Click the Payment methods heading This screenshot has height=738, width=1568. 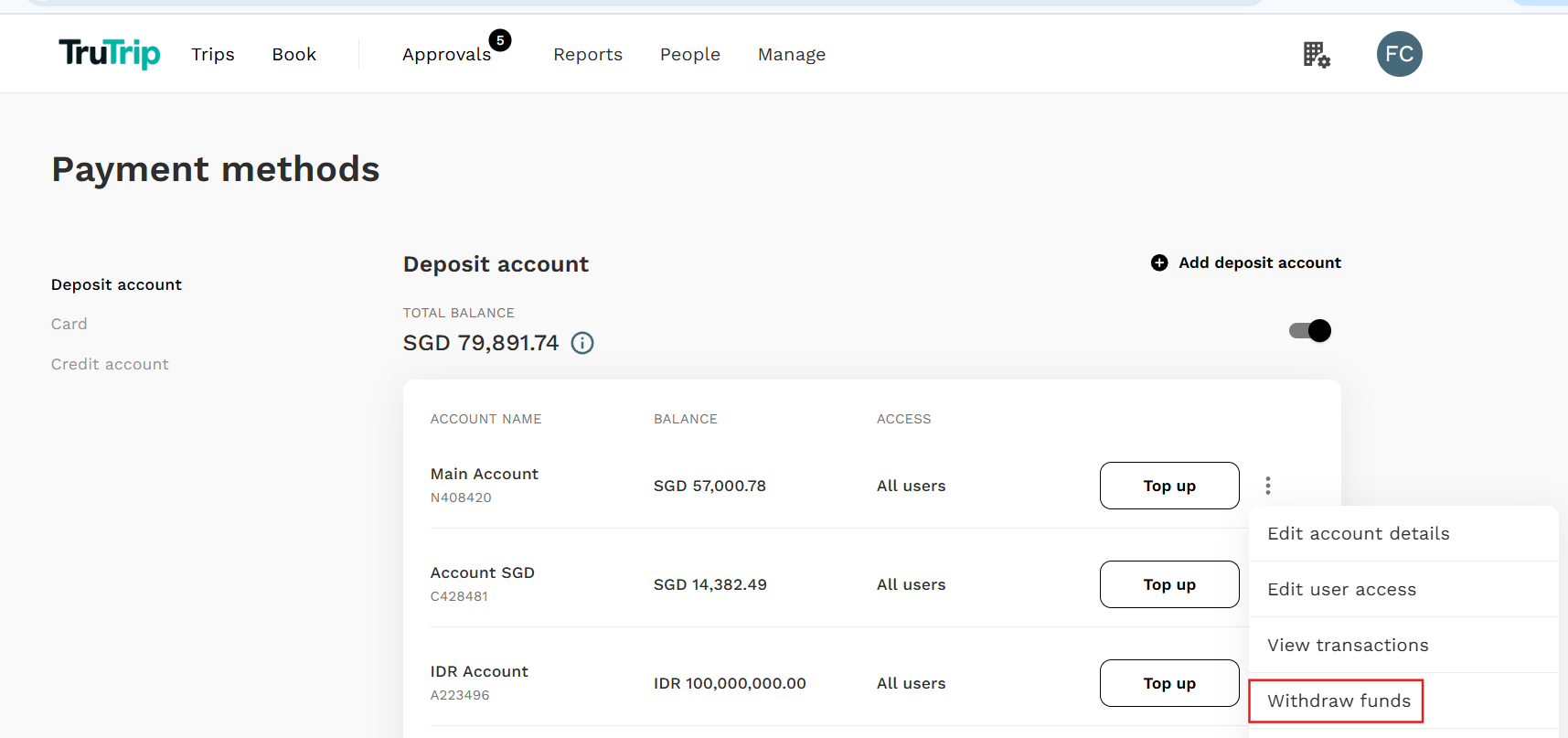[x=216, y=169]
